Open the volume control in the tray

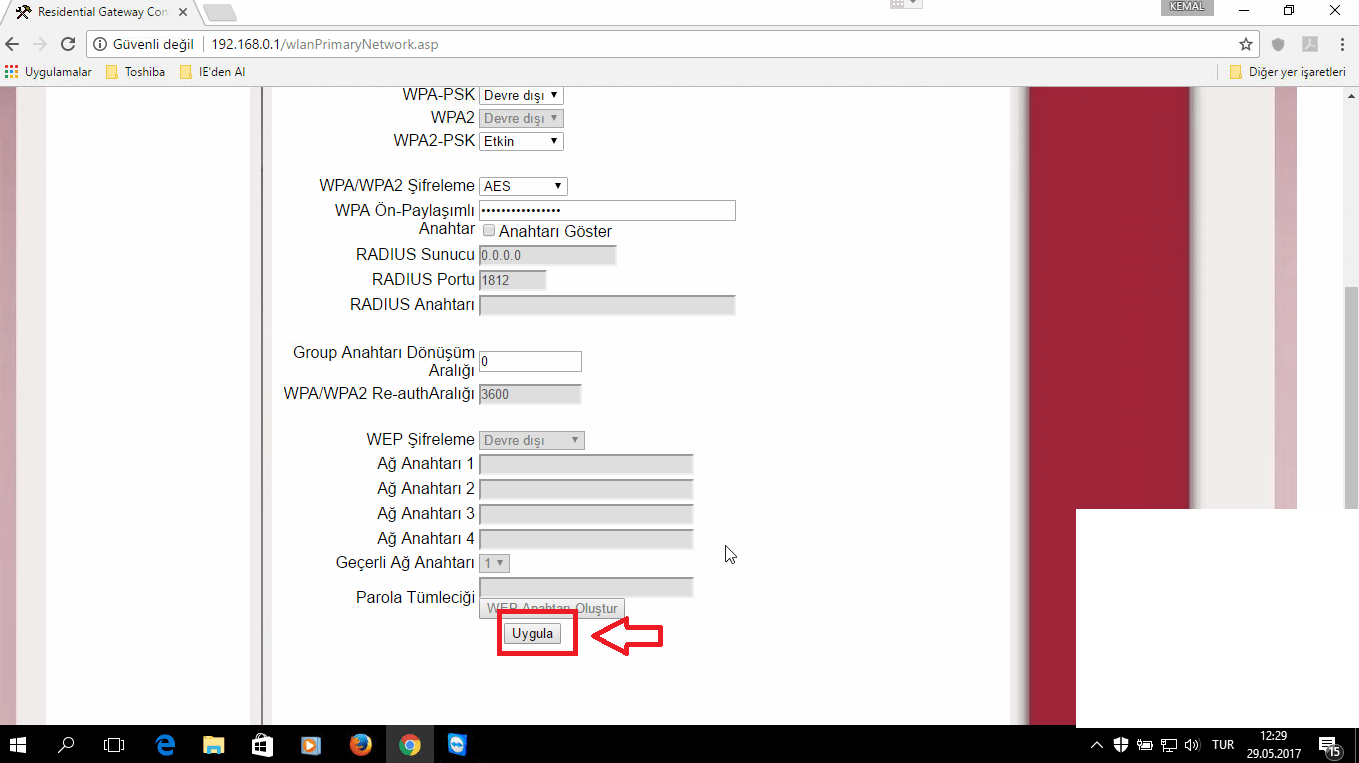pos(1191,745)
